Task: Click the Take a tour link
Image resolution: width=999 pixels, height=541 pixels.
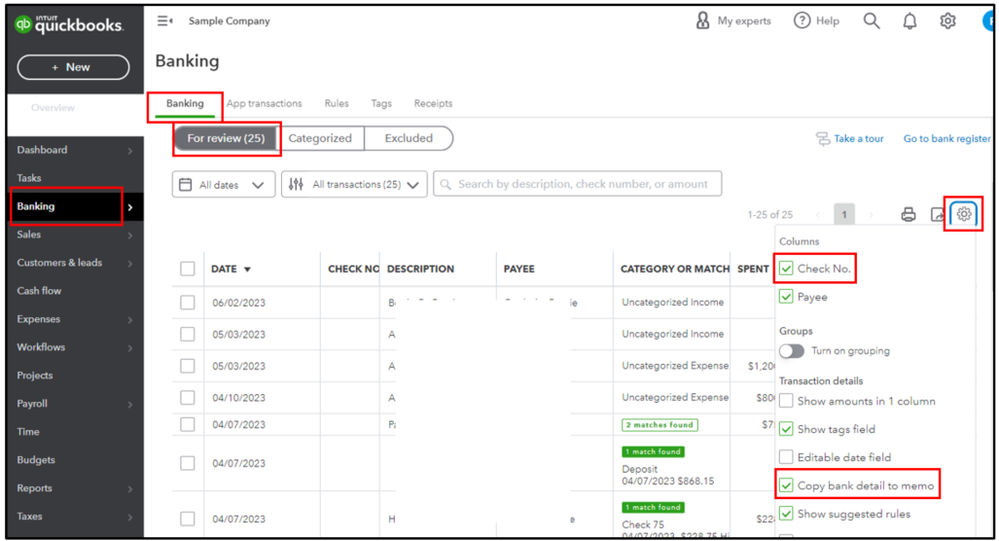Action: click(858, 138)
